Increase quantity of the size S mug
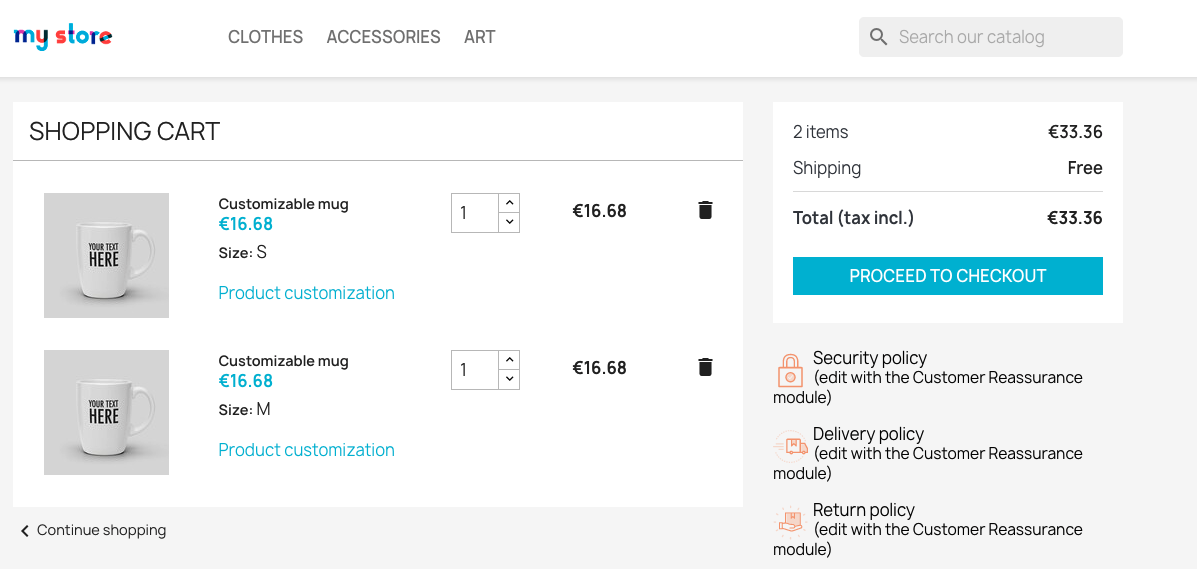1197x569 pixels. tap(509, 202)
